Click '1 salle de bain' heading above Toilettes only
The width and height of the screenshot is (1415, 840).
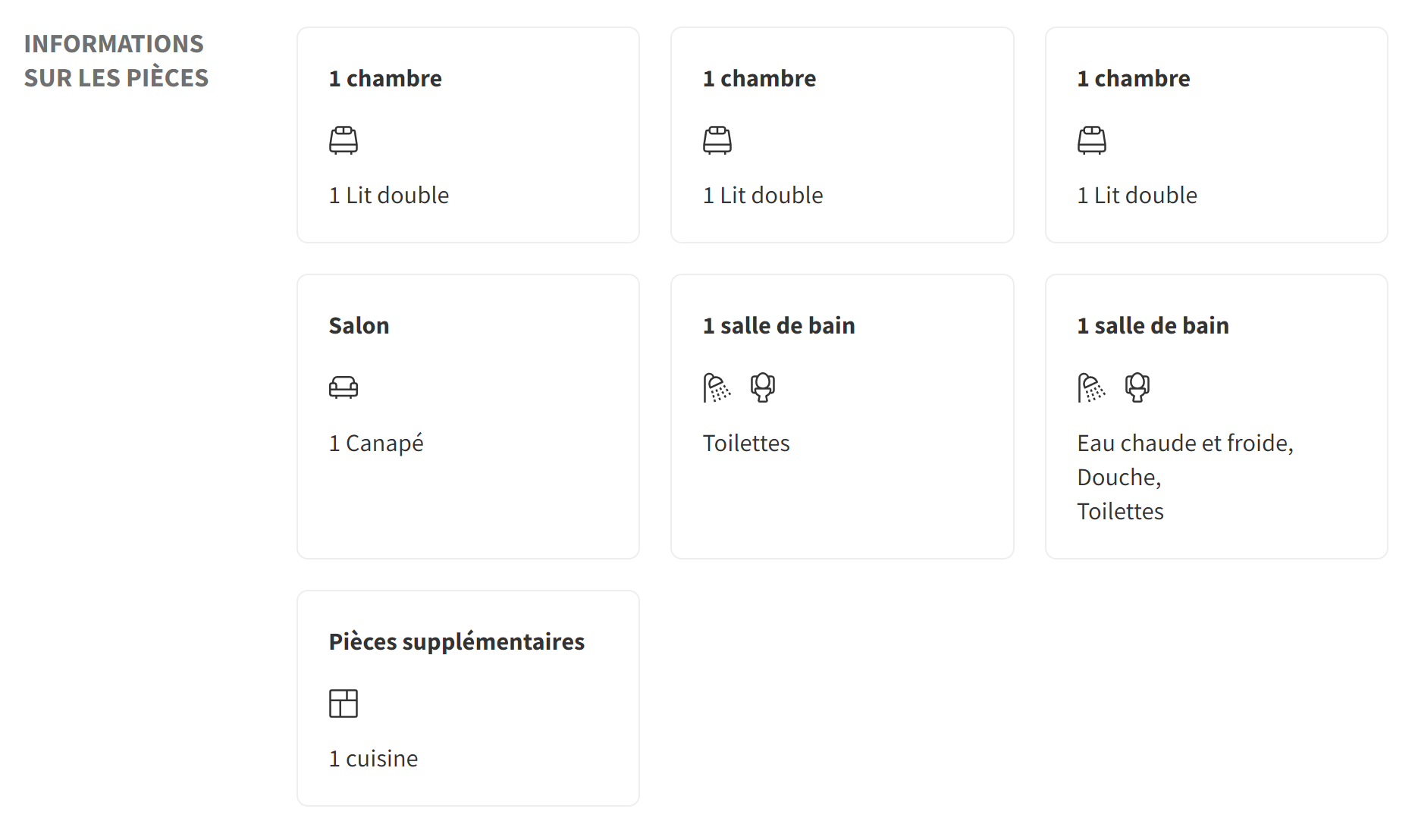pos(779,325)
